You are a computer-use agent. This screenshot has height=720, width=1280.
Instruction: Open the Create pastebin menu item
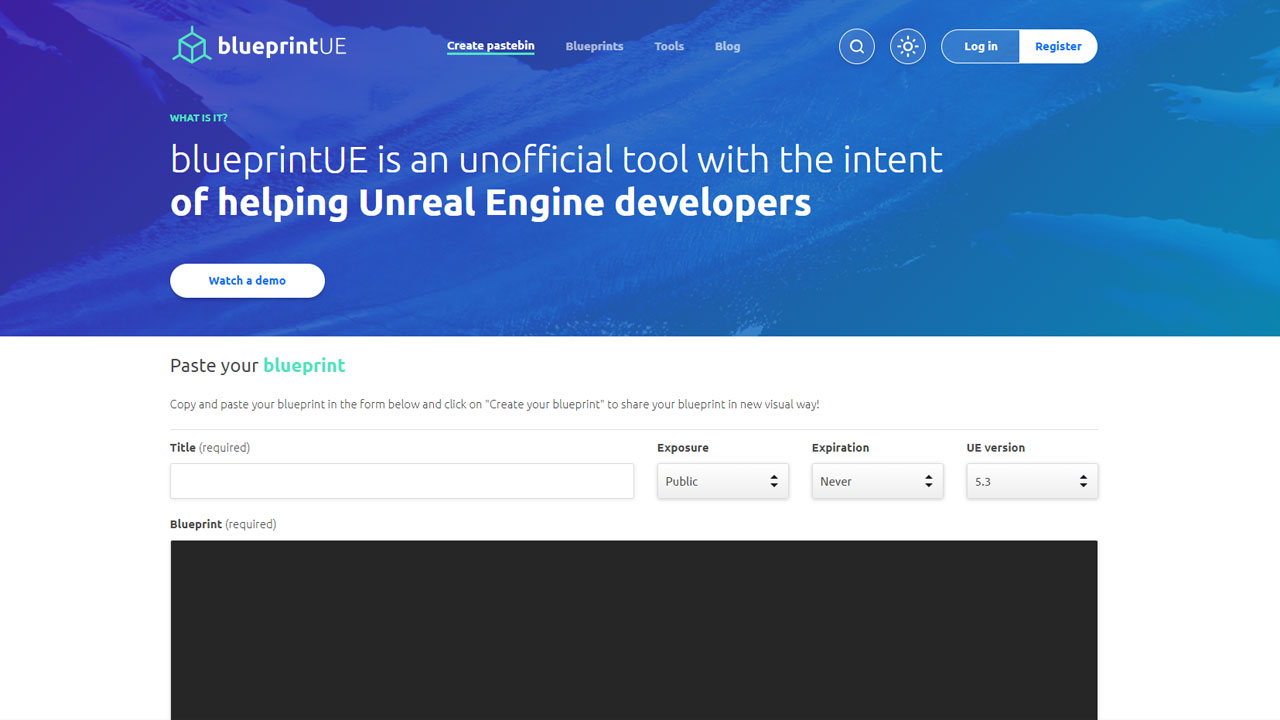(490, 46)
